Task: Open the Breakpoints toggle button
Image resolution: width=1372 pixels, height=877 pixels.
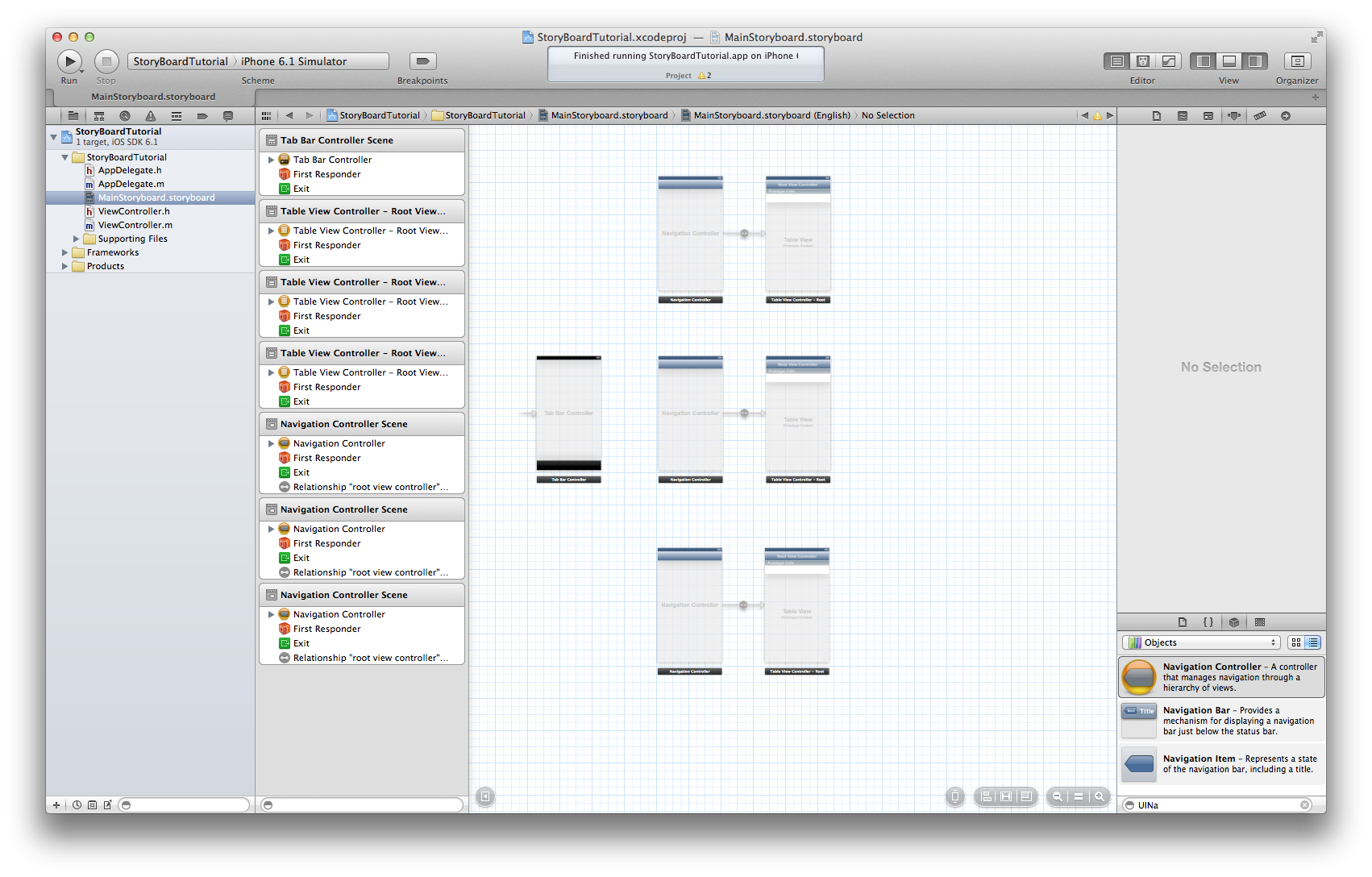Action: [422, 61]
